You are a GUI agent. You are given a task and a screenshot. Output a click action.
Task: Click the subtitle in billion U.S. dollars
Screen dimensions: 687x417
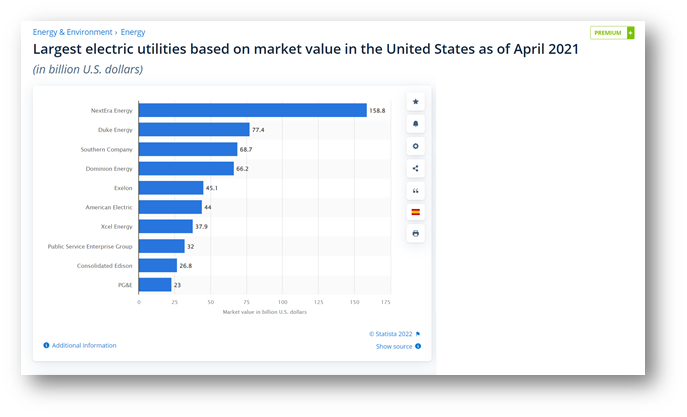pos(88,70)
